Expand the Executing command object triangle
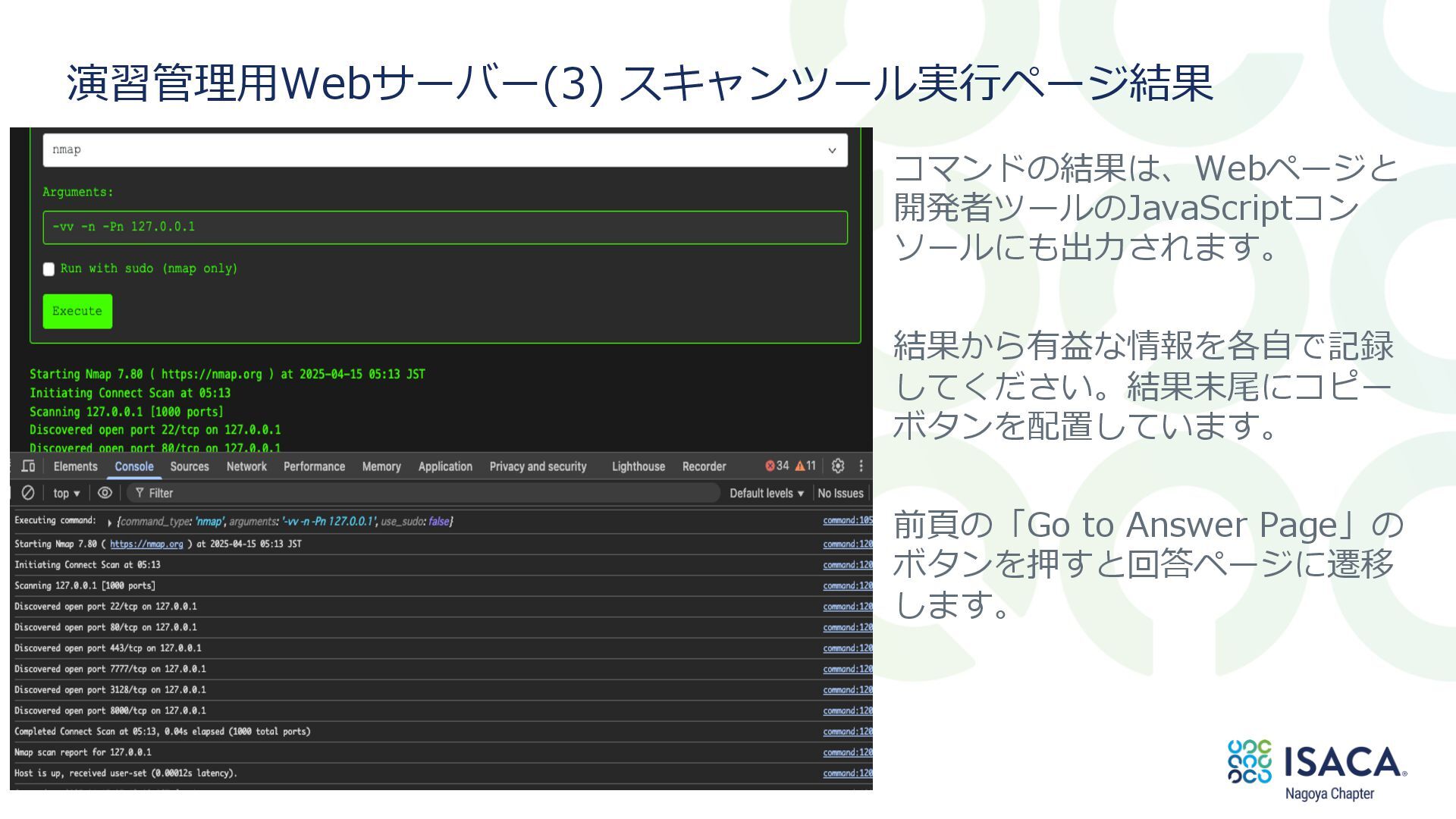 pyautogui.click(x=110, y=522)
